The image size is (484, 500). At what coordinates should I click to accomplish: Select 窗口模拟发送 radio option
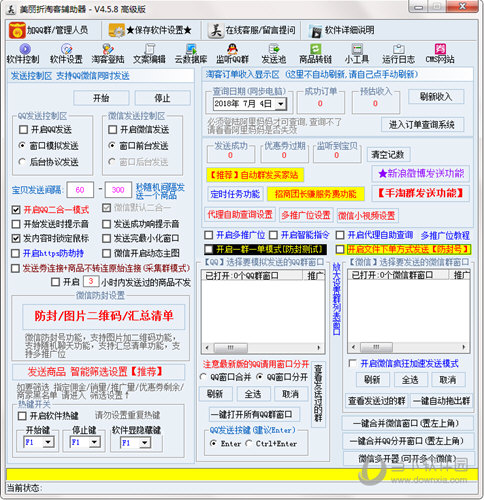click(22, 146)
